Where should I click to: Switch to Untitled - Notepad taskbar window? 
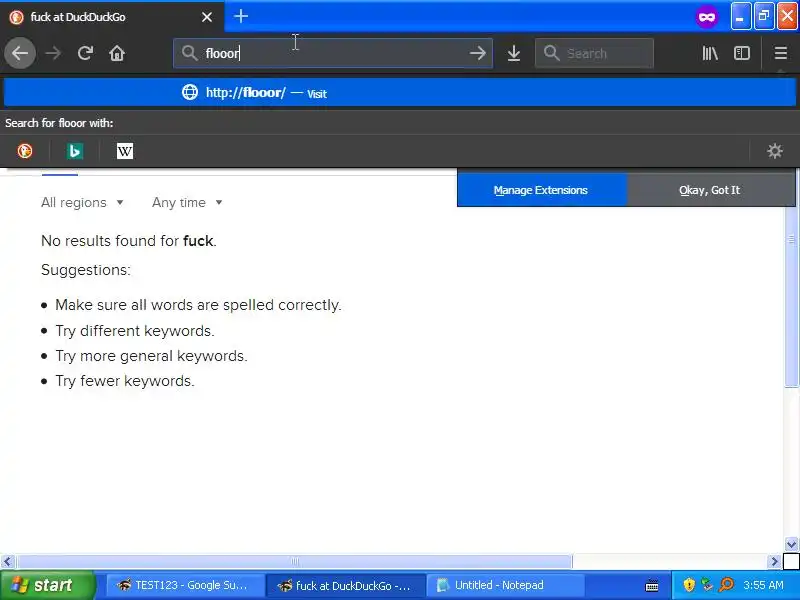point(505,585)
